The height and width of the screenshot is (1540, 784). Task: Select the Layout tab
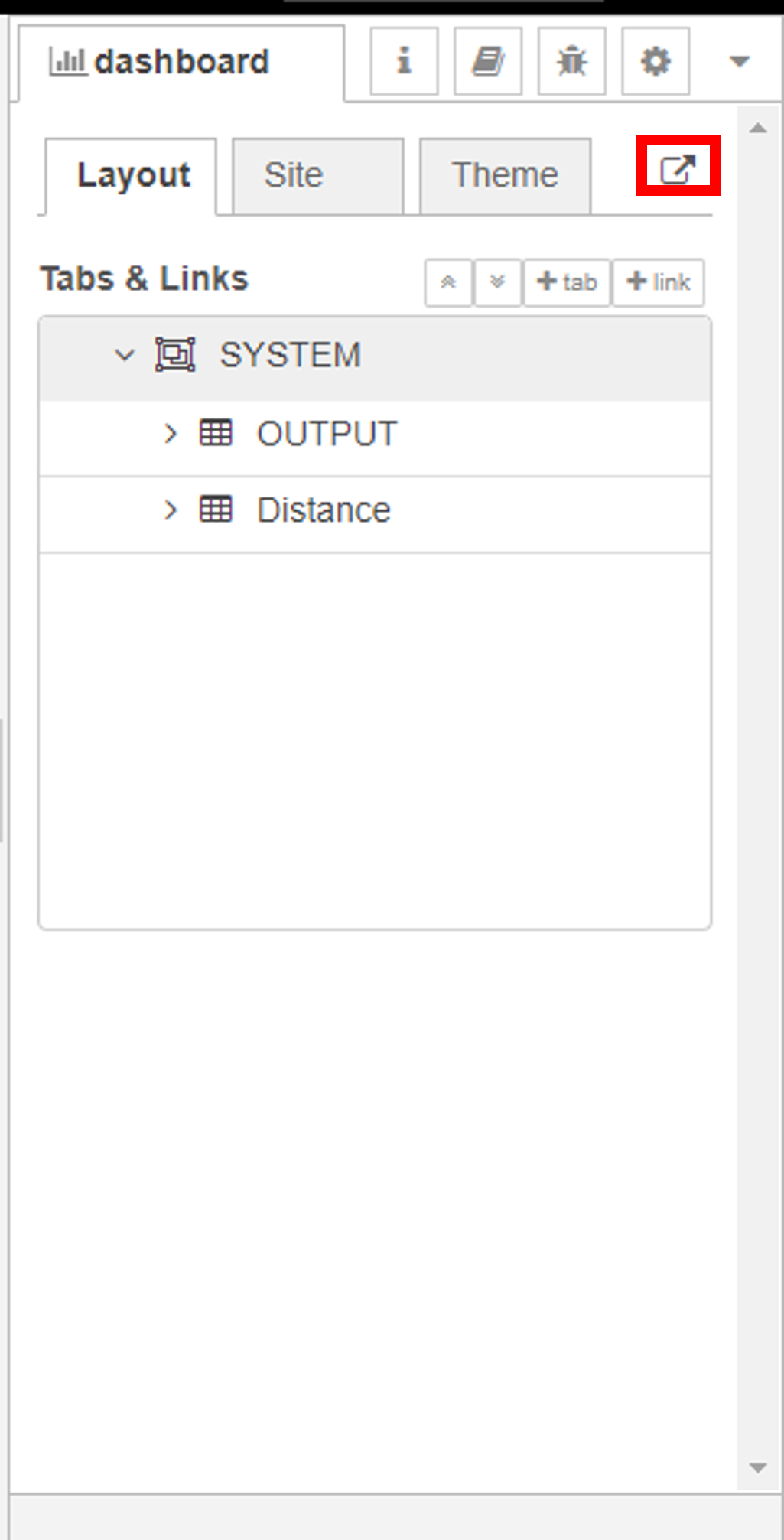tap(132, 175)
